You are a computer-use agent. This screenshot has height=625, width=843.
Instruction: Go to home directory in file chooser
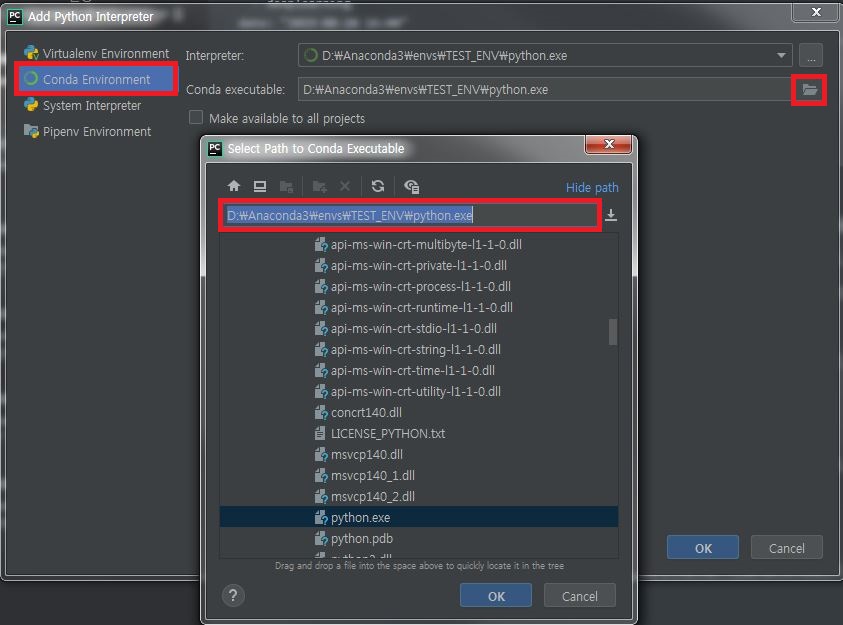tap(233, 186)
